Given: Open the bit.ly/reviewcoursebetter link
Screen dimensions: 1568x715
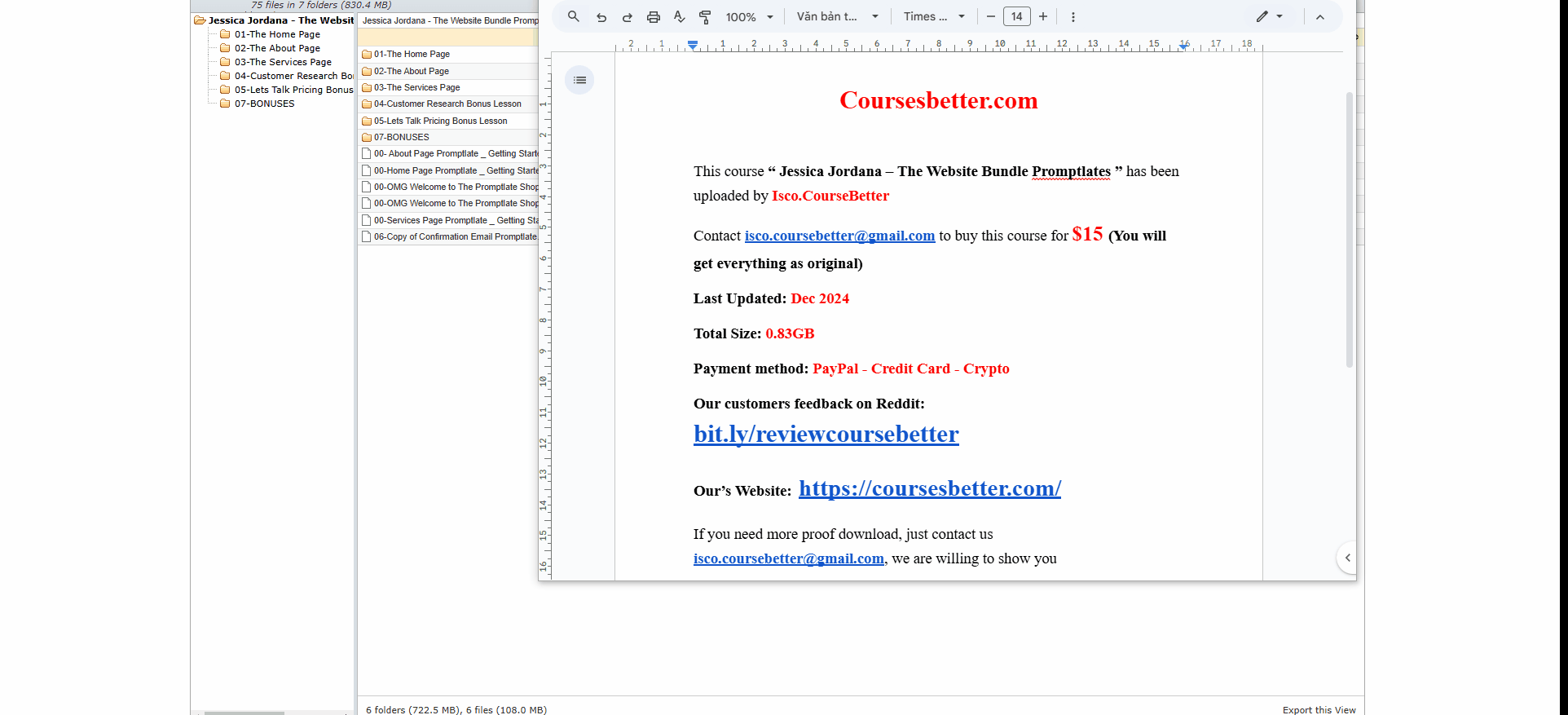Looking at the screenshot, I should point(826,434).
